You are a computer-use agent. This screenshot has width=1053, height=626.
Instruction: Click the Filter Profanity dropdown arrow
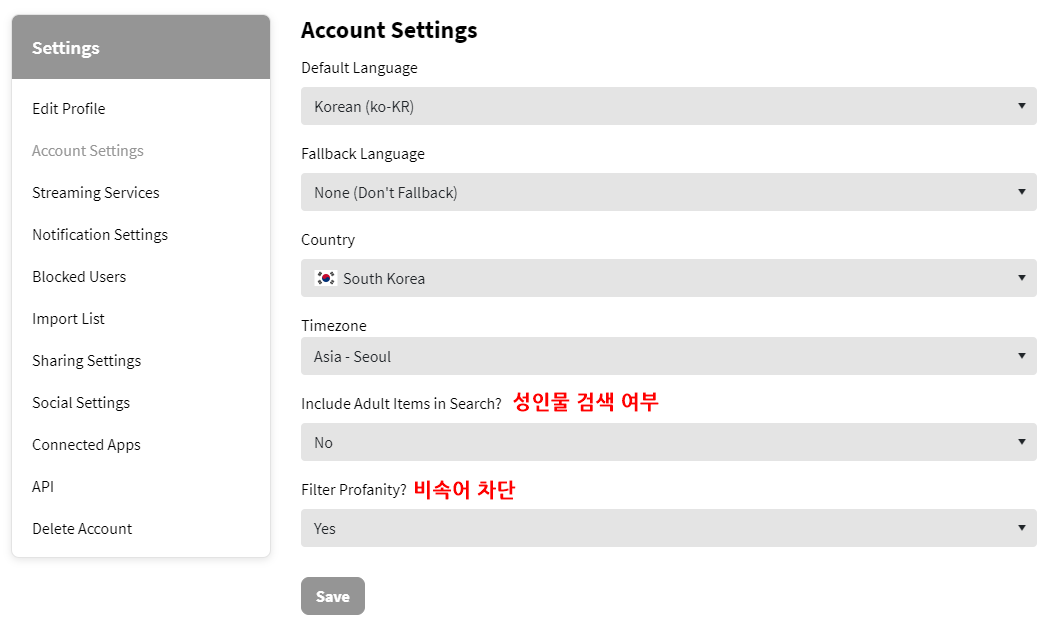(1022, 528)
